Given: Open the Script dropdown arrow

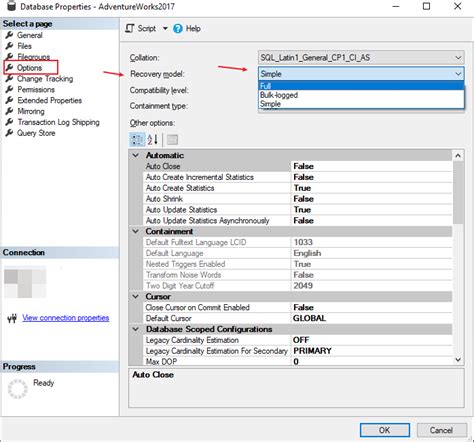Looking at the screenshot, I should 165,29.
